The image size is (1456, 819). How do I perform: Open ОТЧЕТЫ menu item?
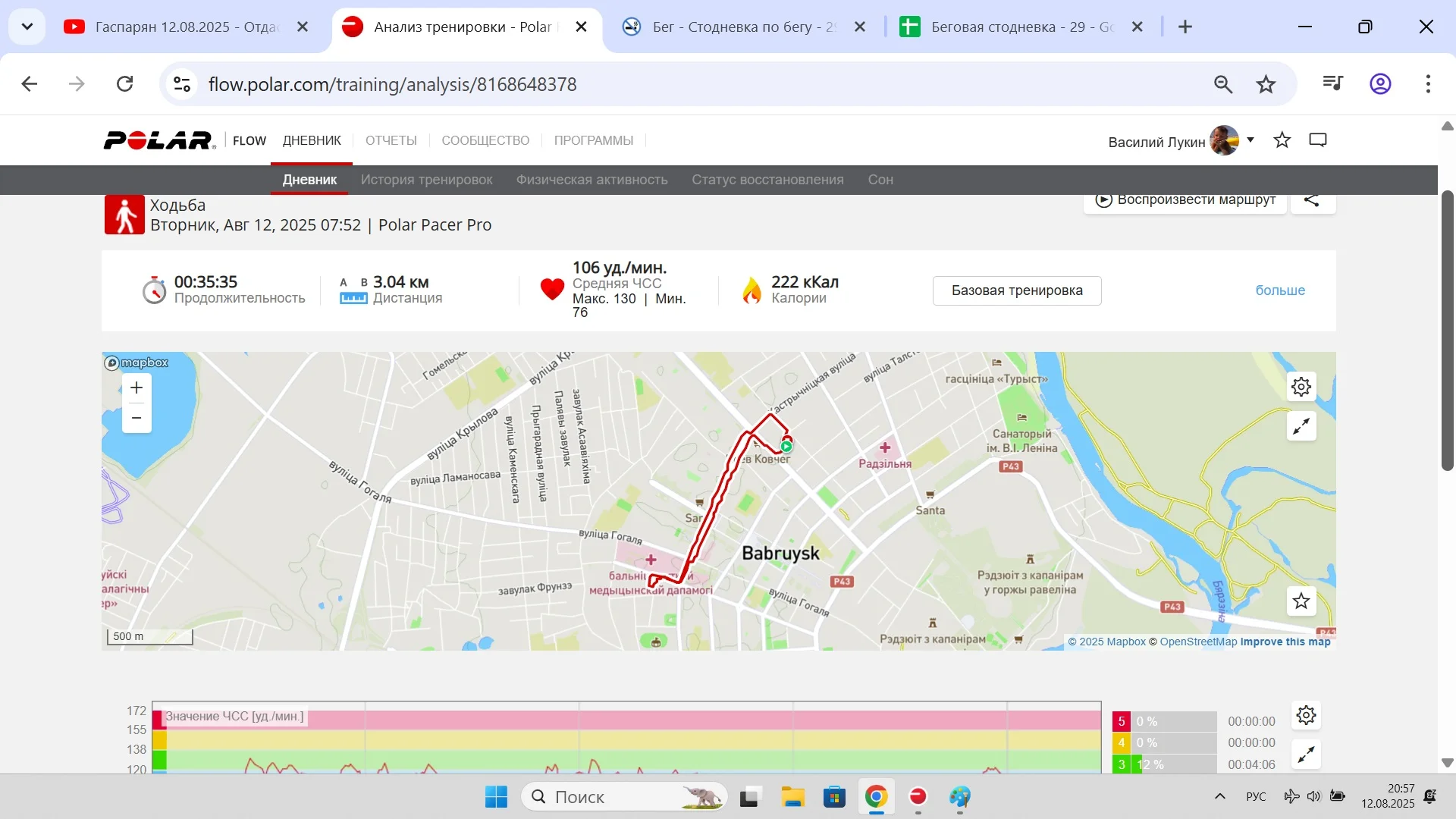pyautogui.click(x=391, y=141)
